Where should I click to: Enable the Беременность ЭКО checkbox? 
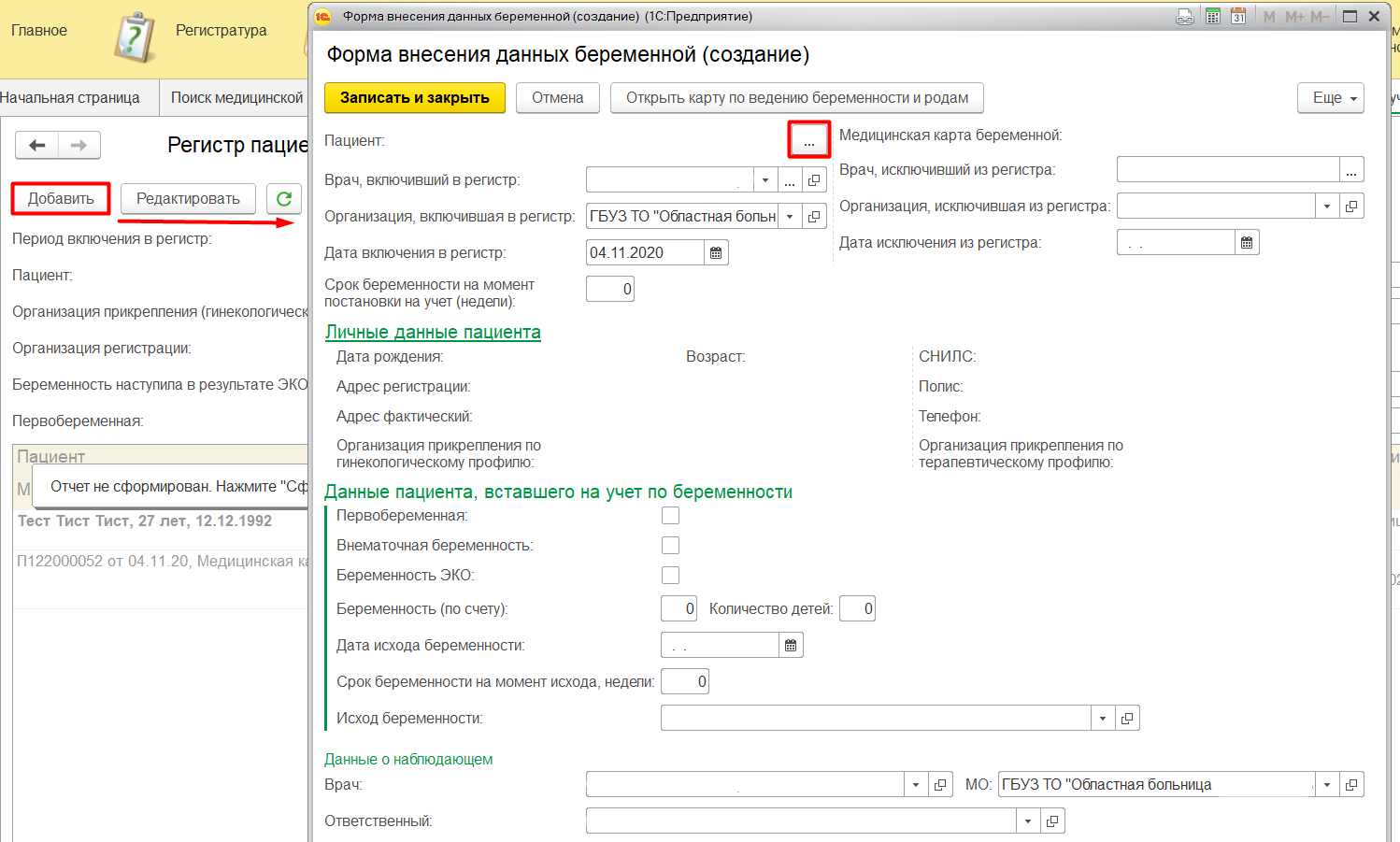click(670, 576)
